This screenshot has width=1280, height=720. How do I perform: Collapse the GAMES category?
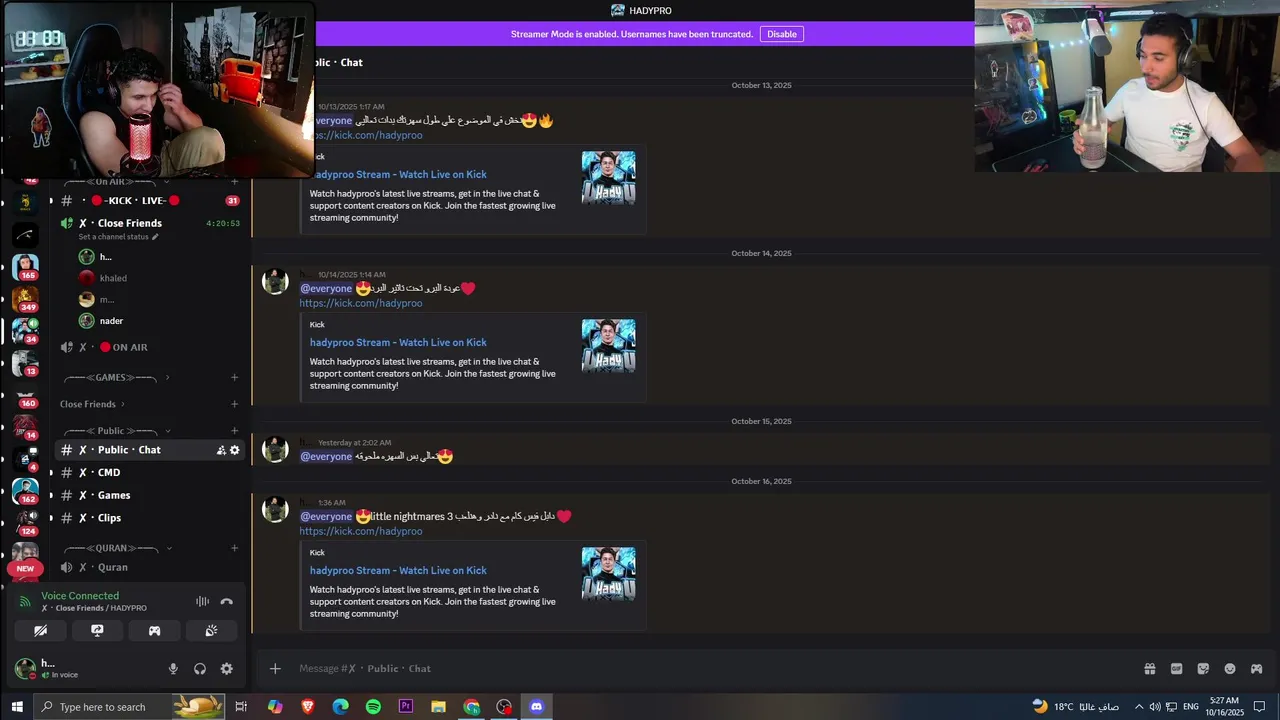point(110,377)
